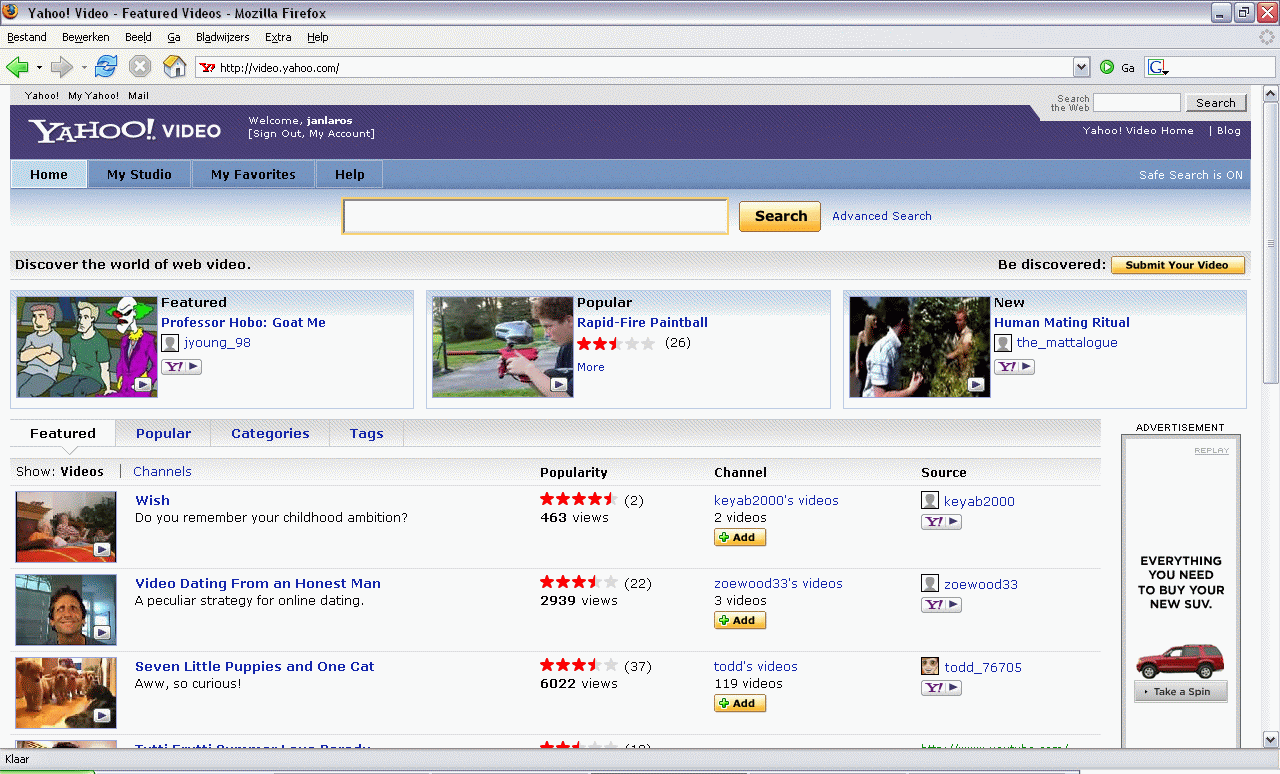Click the Firefox Back arrow button
The width and height of the screenshot is (1280, 774).
pos(17,67)
